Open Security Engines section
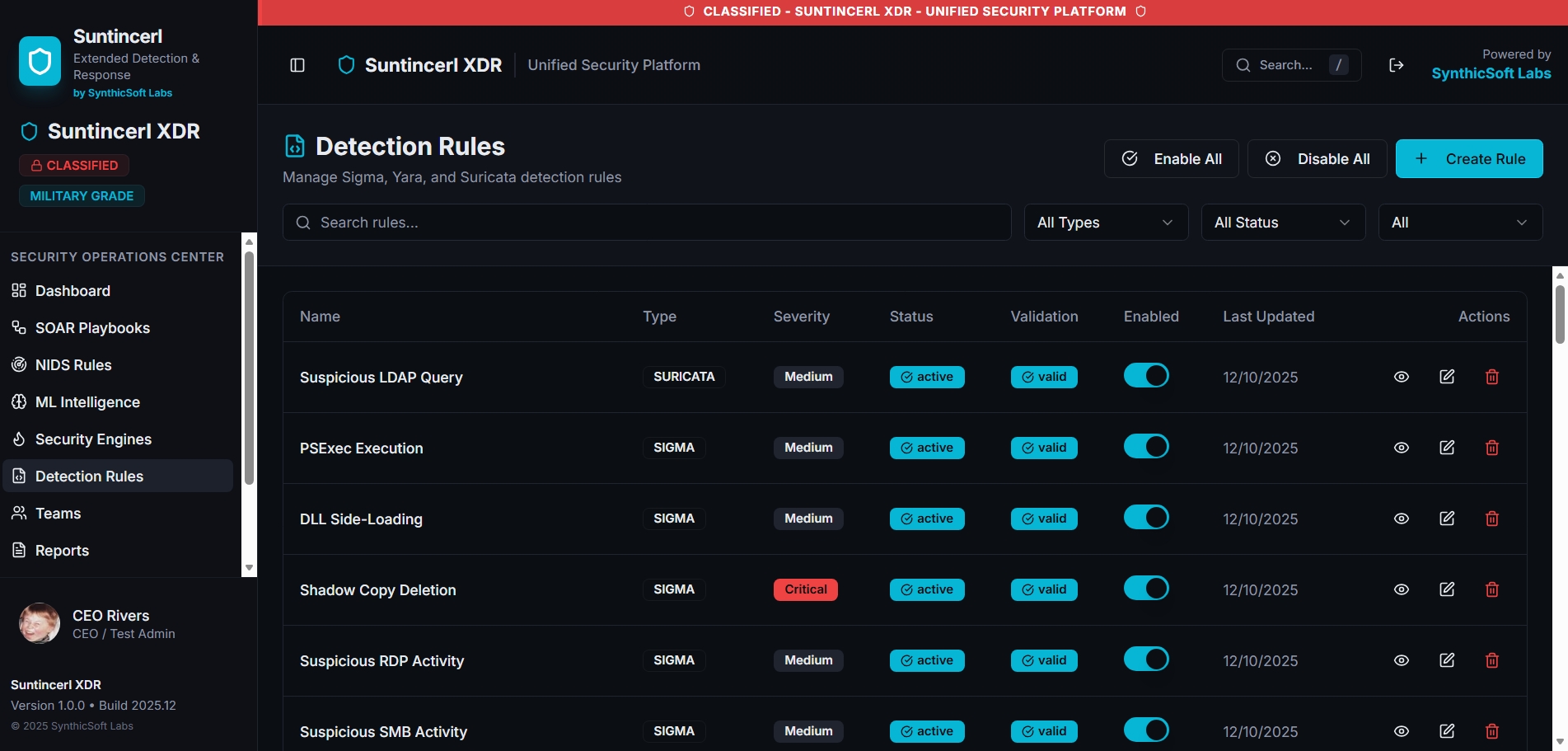1568x751 pixels. (91, 439)
